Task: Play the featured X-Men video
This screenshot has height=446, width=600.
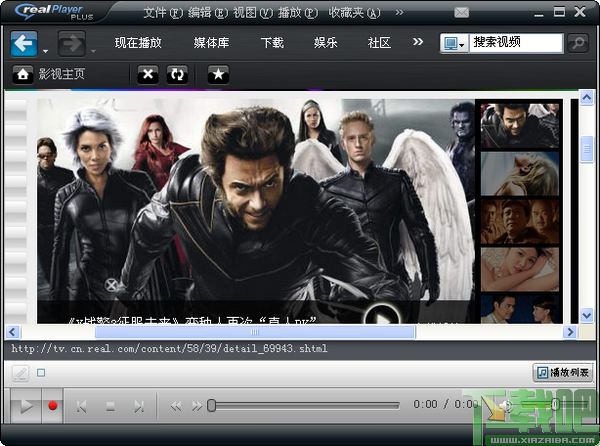Action: coord(382,314)
